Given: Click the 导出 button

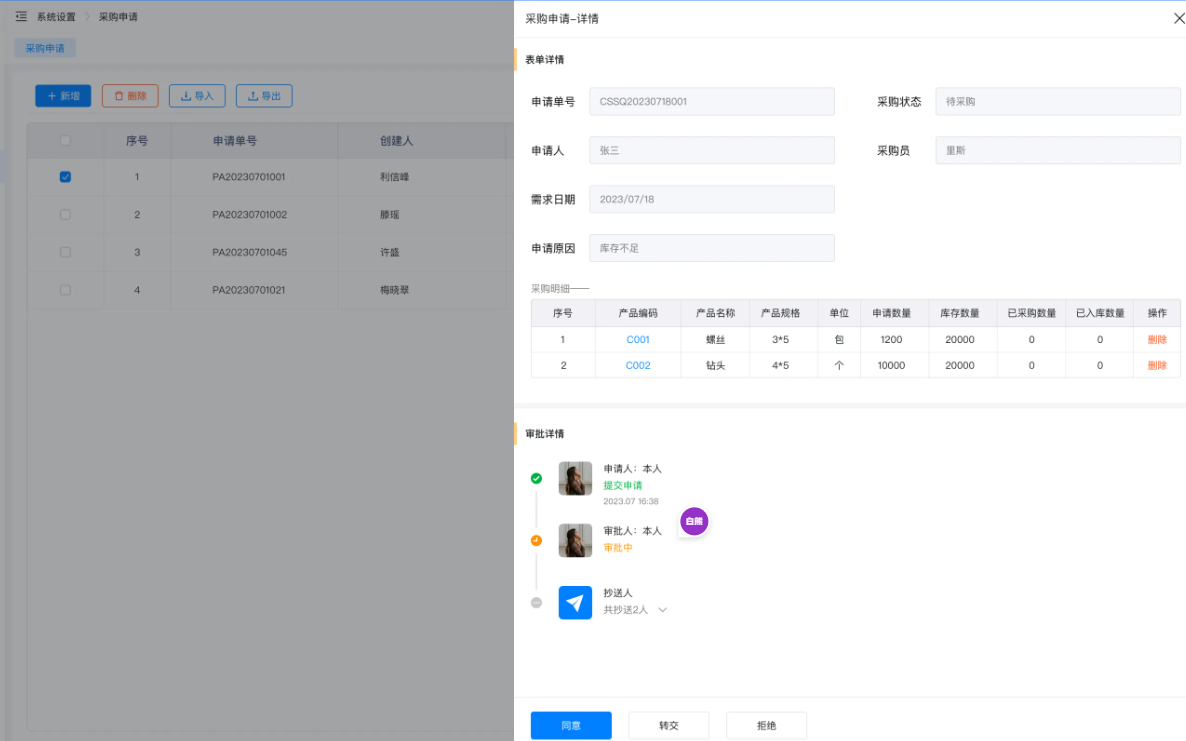Looking at the screenshot, I should (264, 96).
